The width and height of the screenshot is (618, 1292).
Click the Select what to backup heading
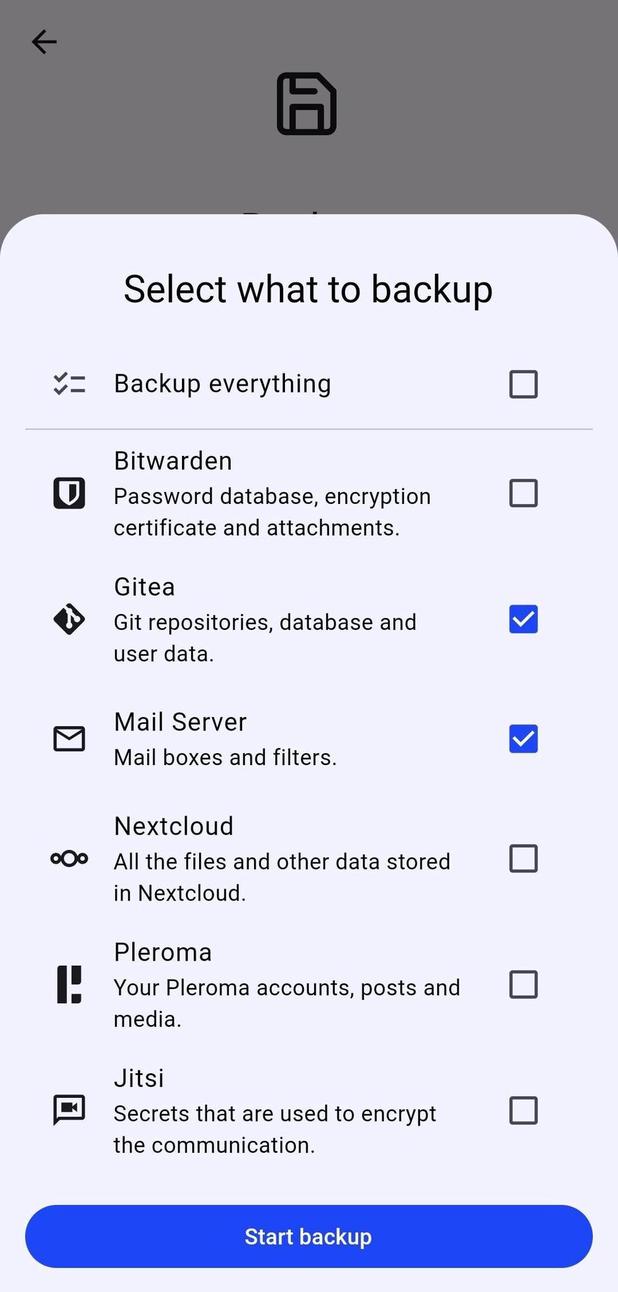point(307,289)
